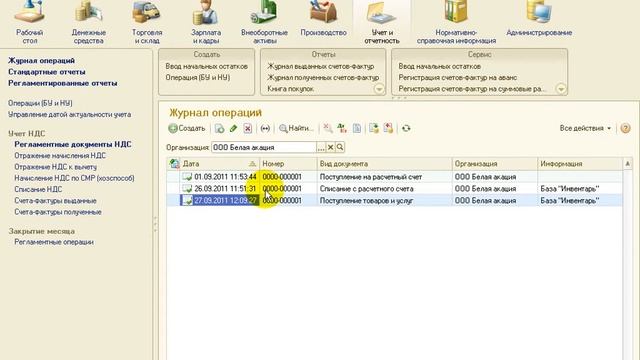Click the document report icon in toolbar
Viewport: 640px width, 360px height.
point(357,129)
